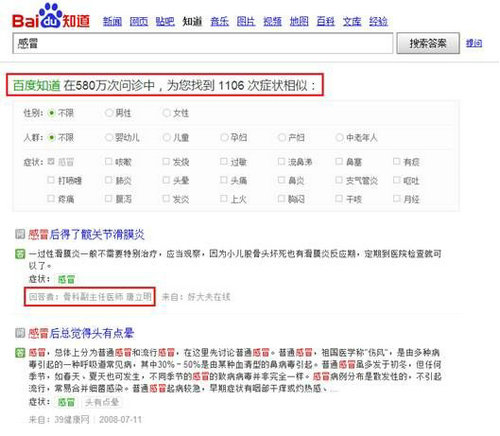Click the date 2008-07-11

(x=120, y=419)
